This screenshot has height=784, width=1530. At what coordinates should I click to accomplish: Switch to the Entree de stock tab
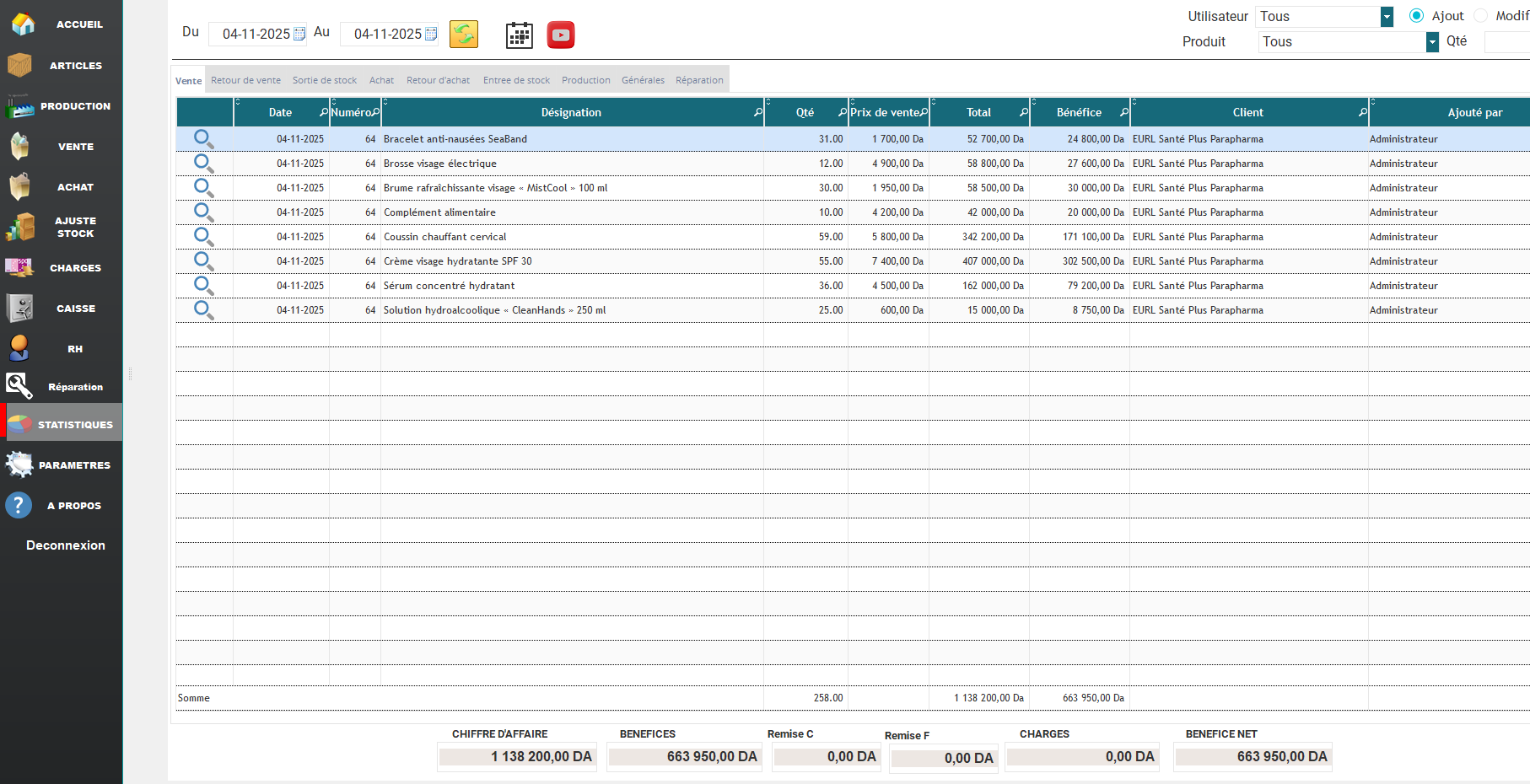[x=516, y=80]
